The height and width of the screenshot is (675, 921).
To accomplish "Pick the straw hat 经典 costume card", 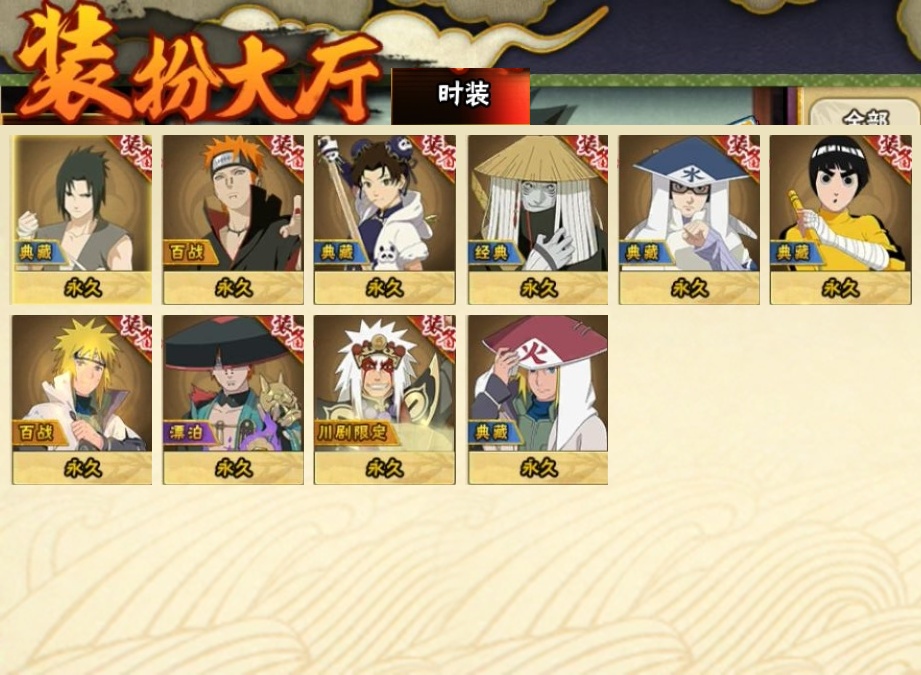I will pos(538,219).
